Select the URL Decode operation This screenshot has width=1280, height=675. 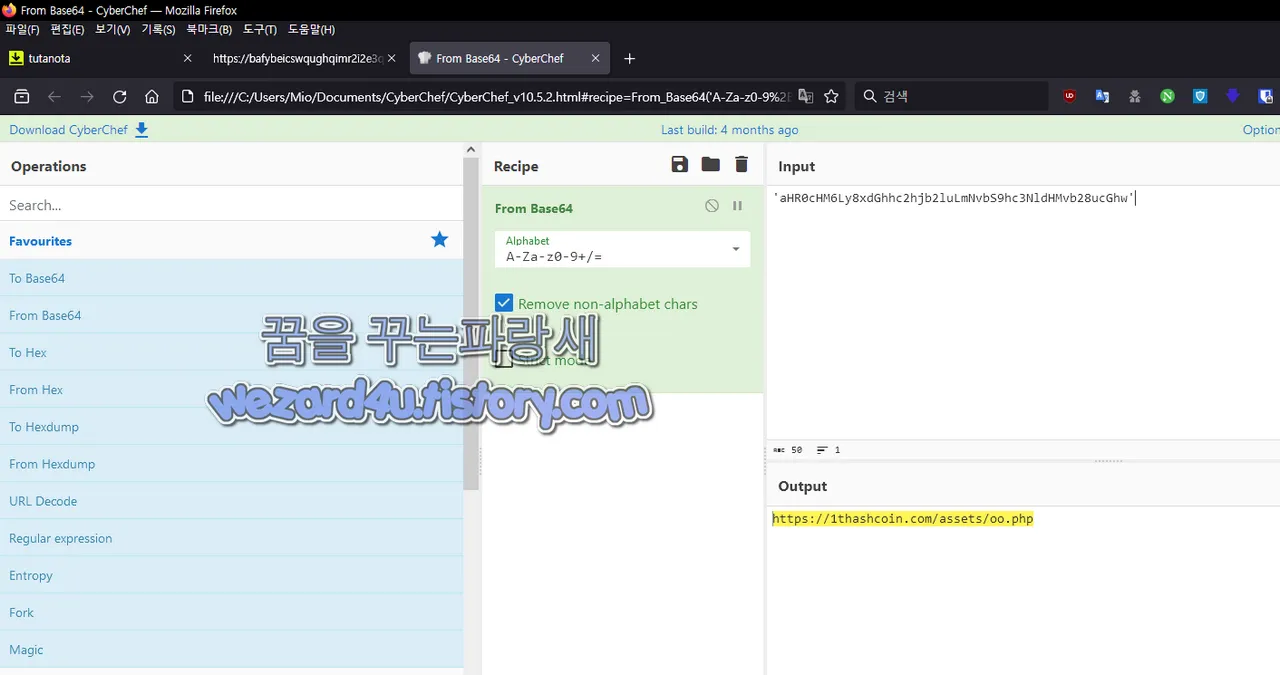pos(231,501)
